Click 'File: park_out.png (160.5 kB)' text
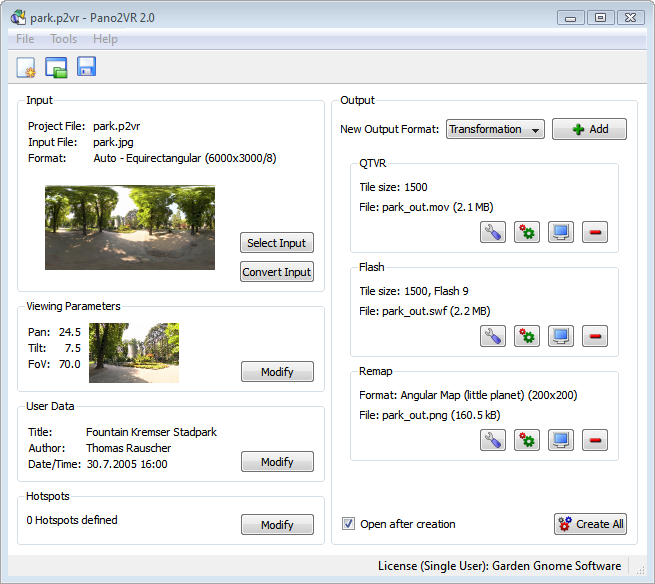Viewport: 655px width, 584px height. coord(429,415)
